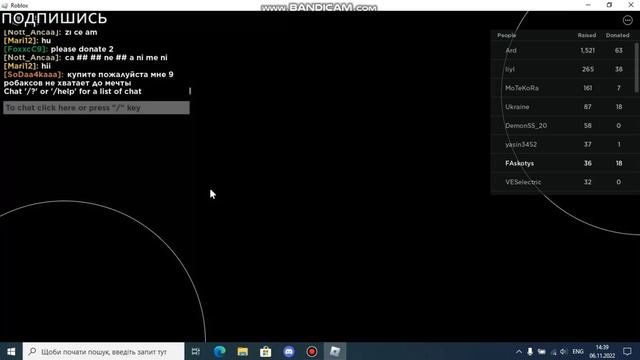Screen dimensions: 640x360
Task: Select player Ukraine in the leaderboard
Action: click(x=517, y=107)
